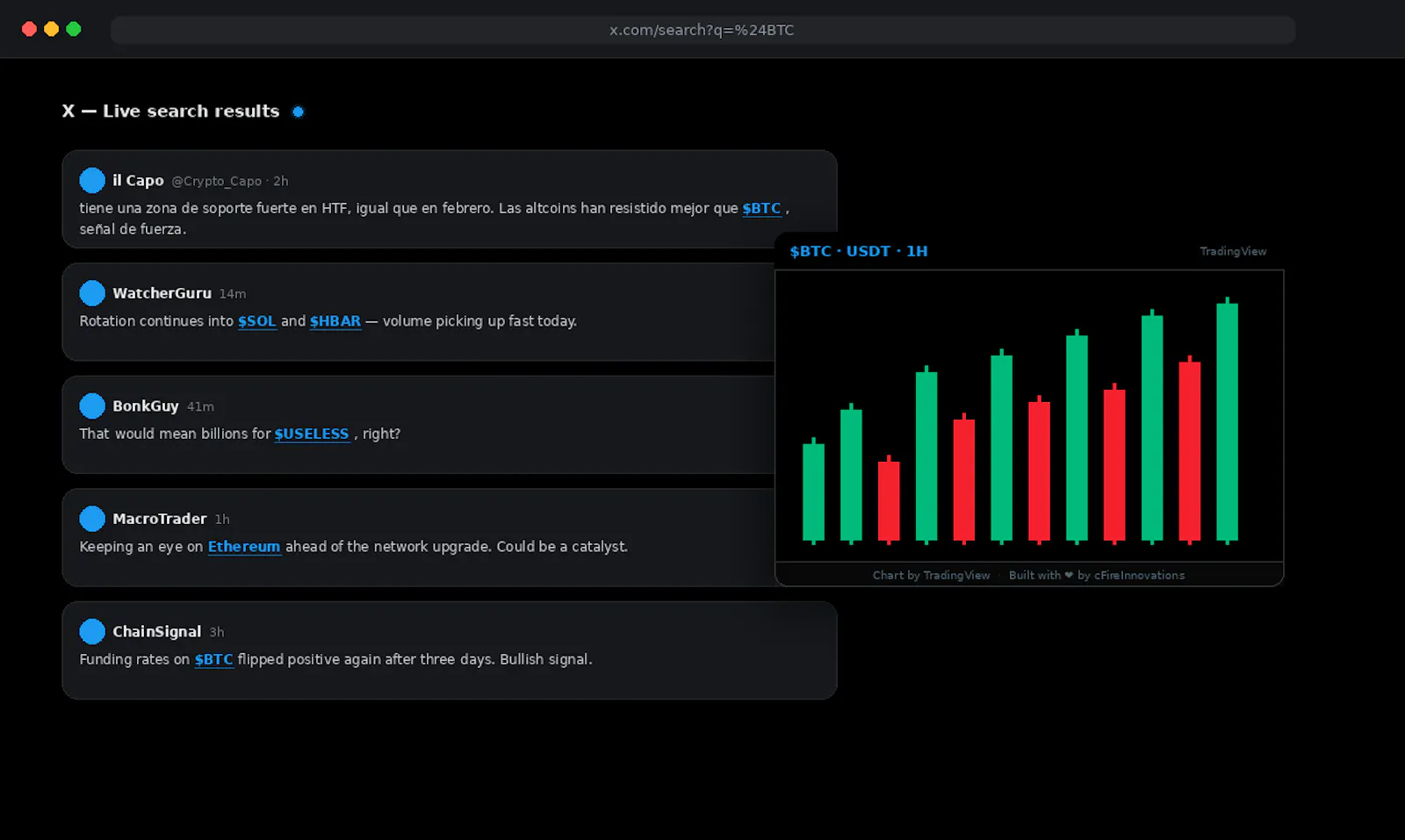The image size is (1405, 840).
Task: Click the il Capo display name
Action: pos(138,180)
